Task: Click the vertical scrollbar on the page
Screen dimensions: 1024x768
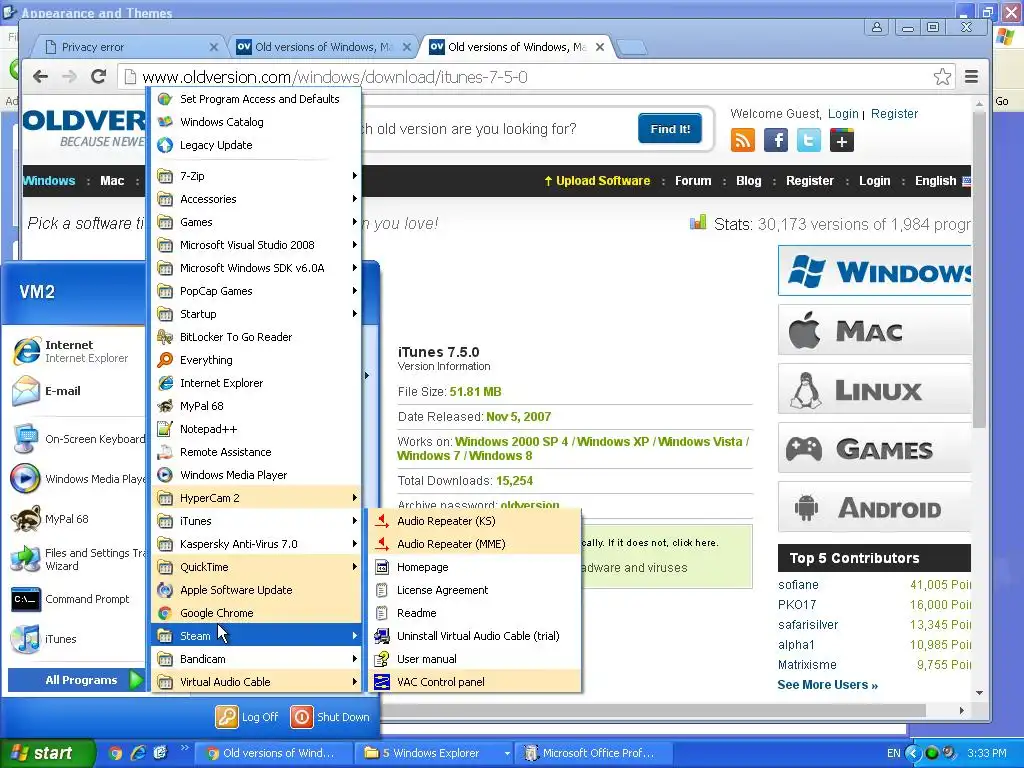Action: click(x=979, y=268)
